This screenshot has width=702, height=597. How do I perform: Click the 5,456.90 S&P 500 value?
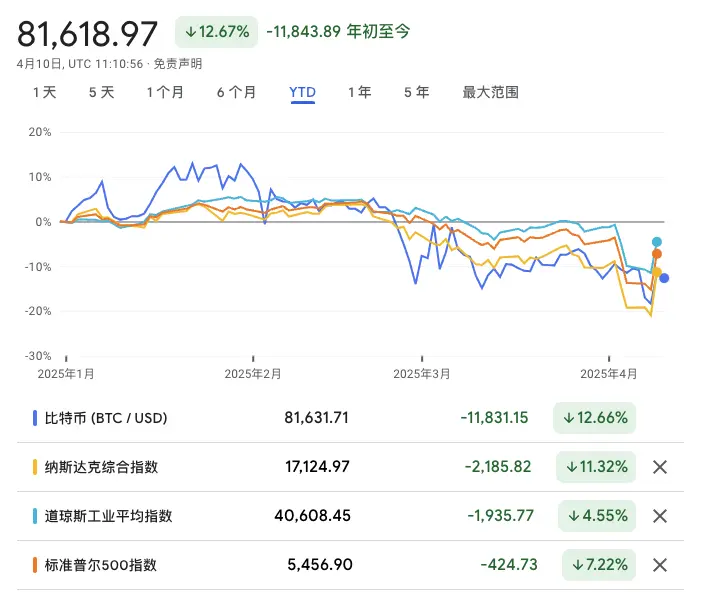(320, 564)
